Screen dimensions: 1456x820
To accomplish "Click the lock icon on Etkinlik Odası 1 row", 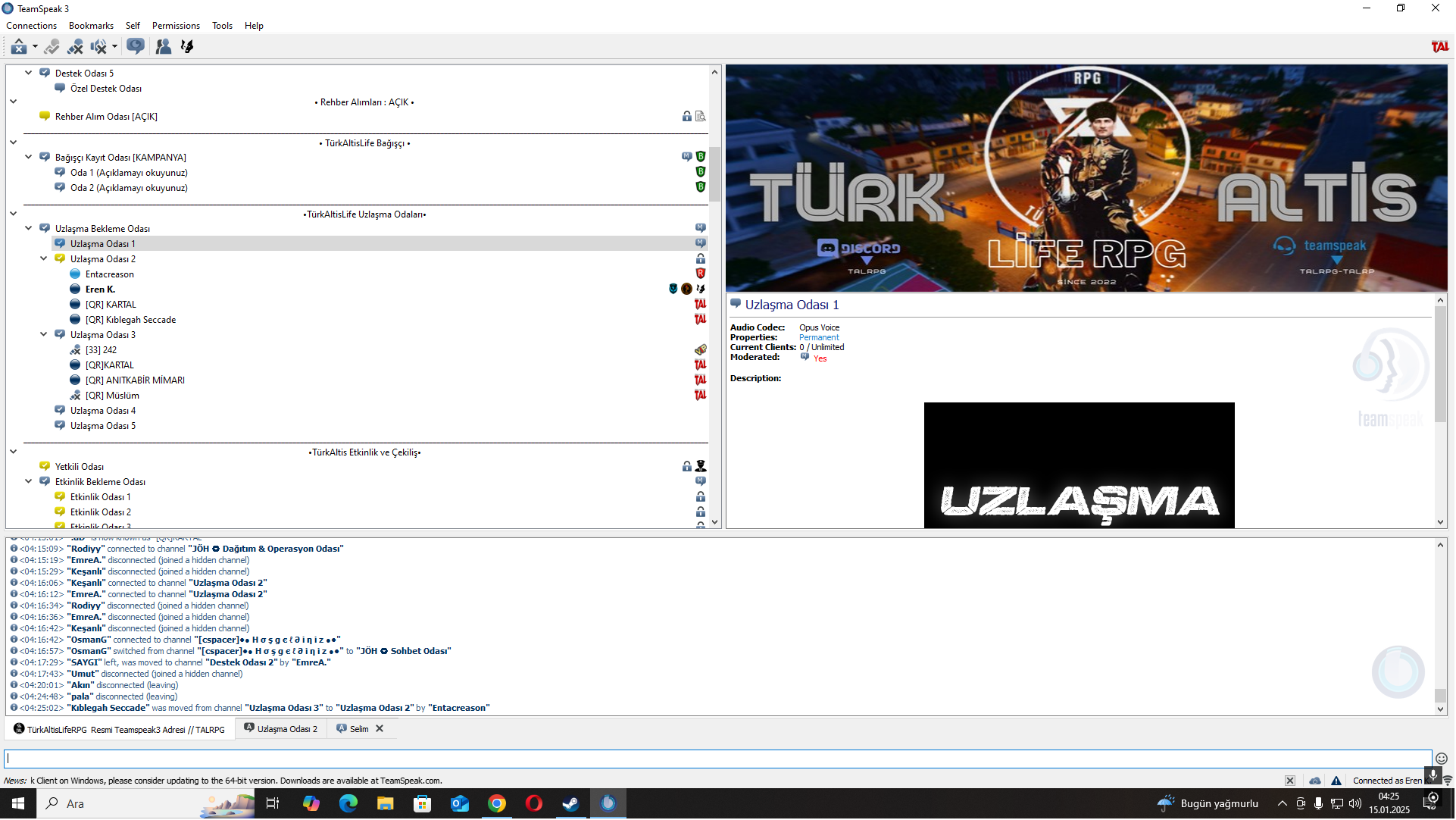I will [701, 497].
